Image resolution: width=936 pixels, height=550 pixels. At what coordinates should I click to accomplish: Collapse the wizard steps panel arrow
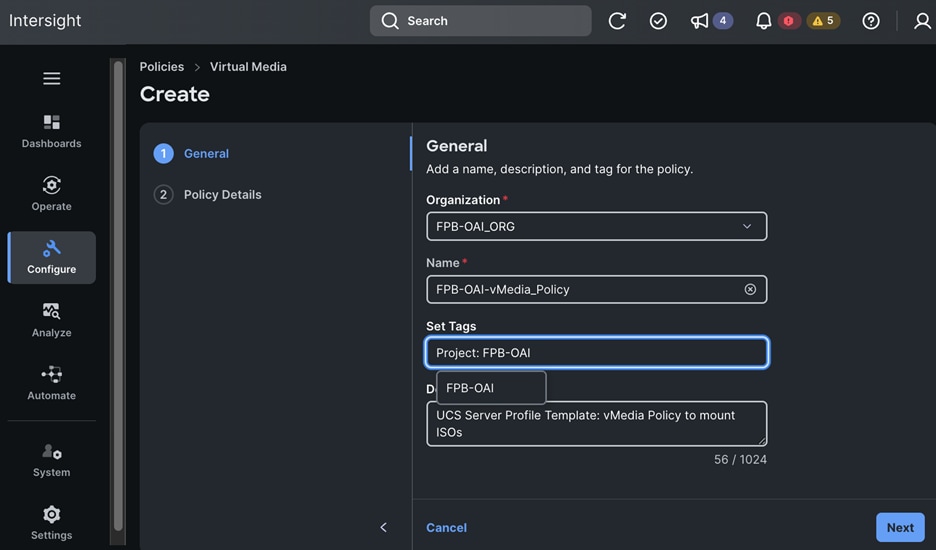pos(383,527)
